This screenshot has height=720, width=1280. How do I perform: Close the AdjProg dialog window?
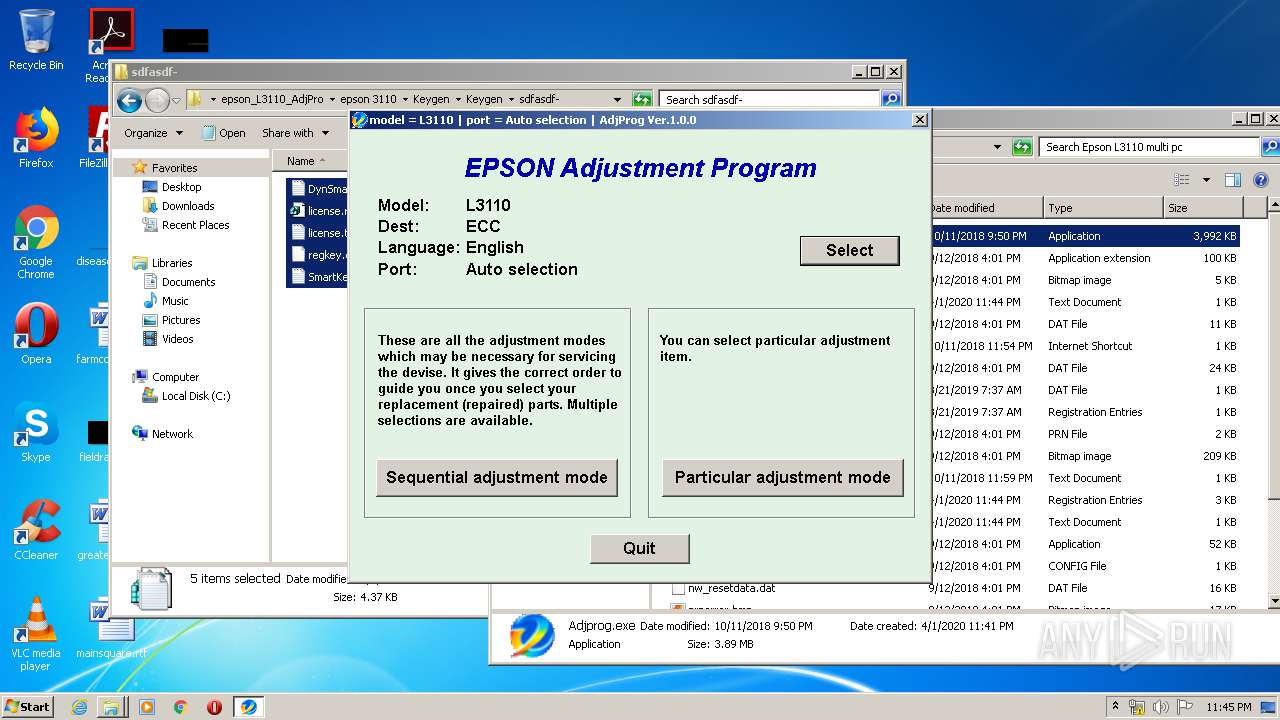pos(919,120)
